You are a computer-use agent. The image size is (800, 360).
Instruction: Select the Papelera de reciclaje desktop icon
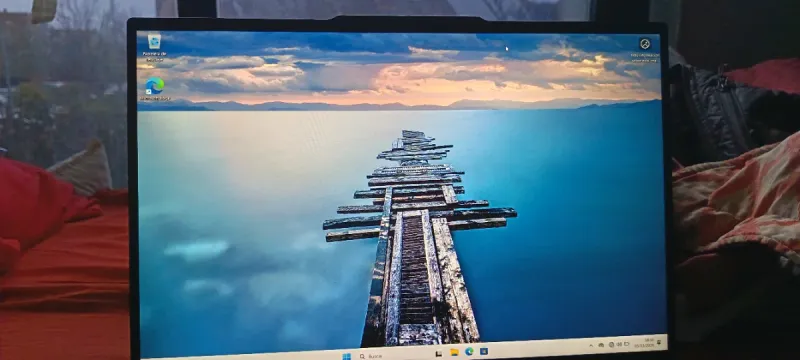click(x=154, y=48)
